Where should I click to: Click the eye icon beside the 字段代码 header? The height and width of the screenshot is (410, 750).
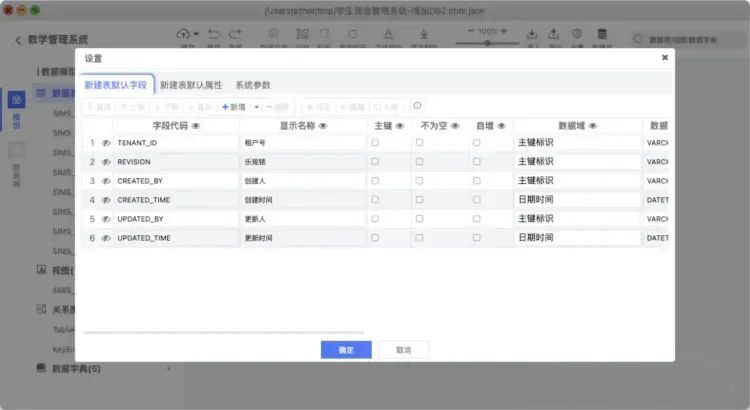pos(195,126)
